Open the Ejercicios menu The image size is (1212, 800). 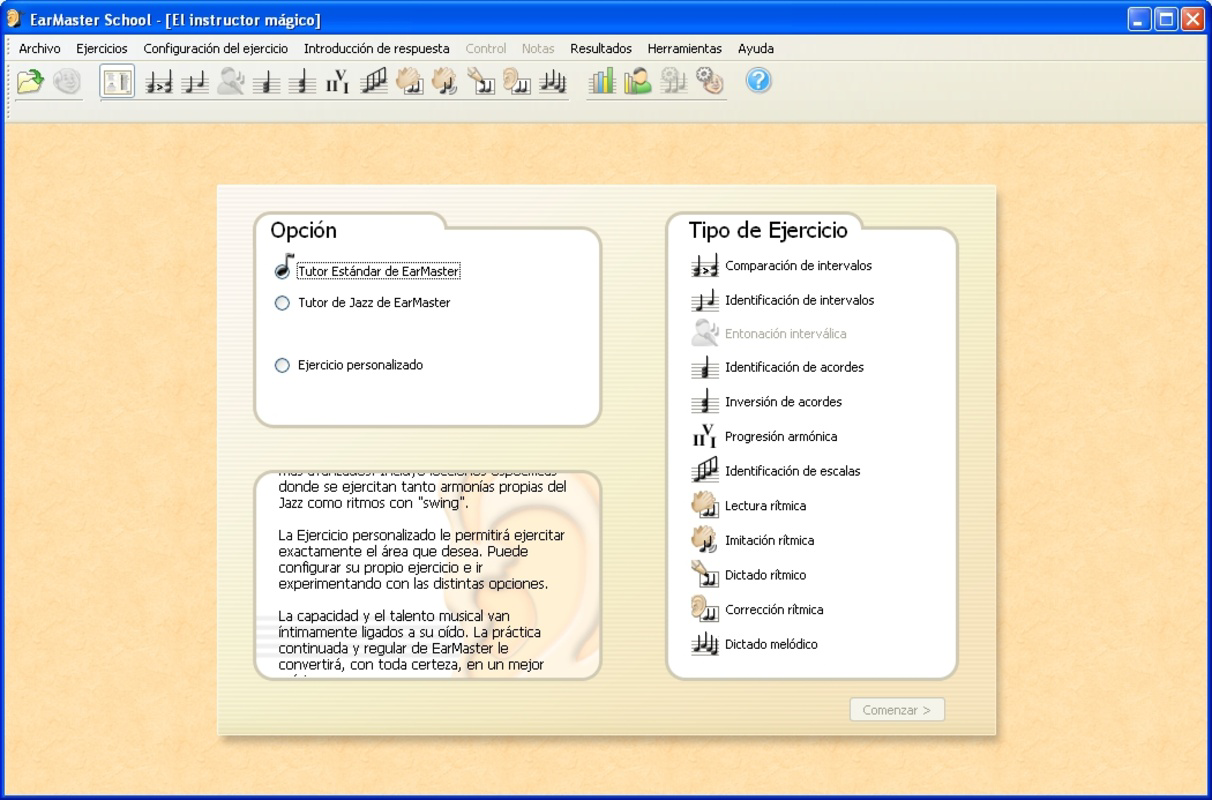pyautogui.click(x=102, y=48)
